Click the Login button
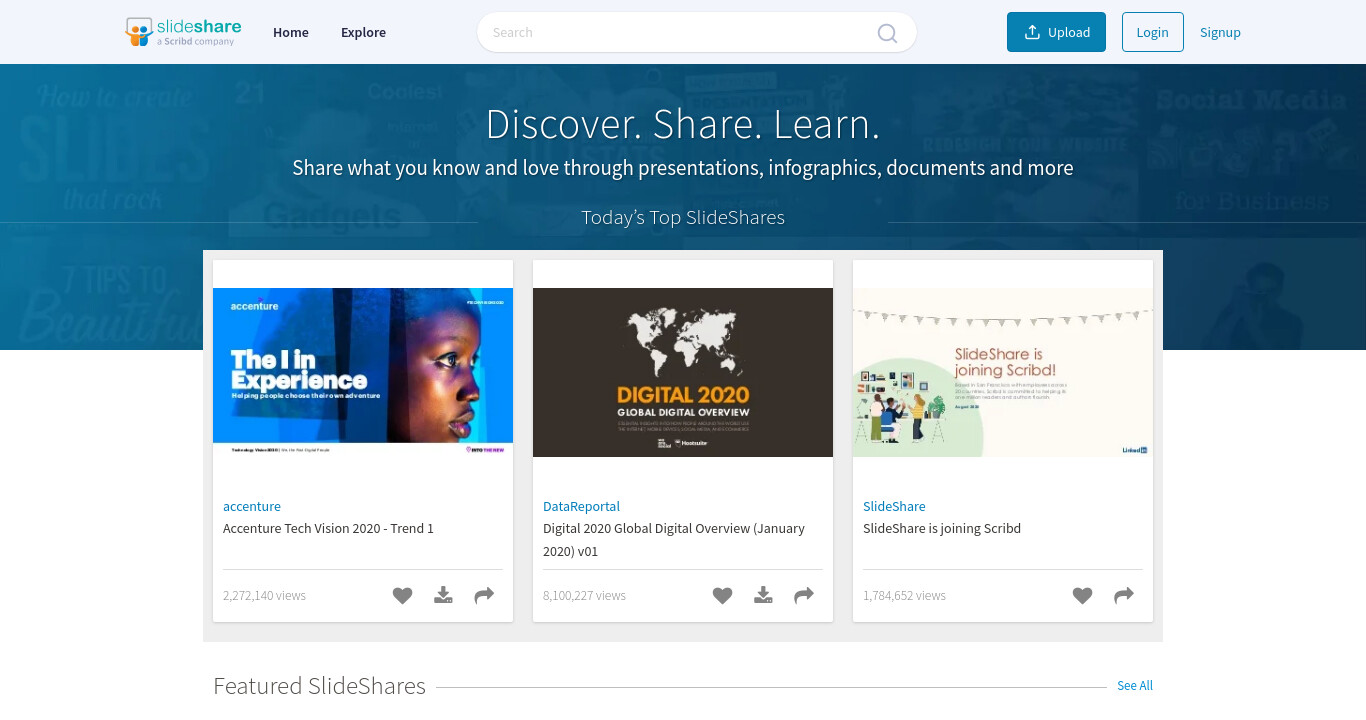 (1152, 32)
